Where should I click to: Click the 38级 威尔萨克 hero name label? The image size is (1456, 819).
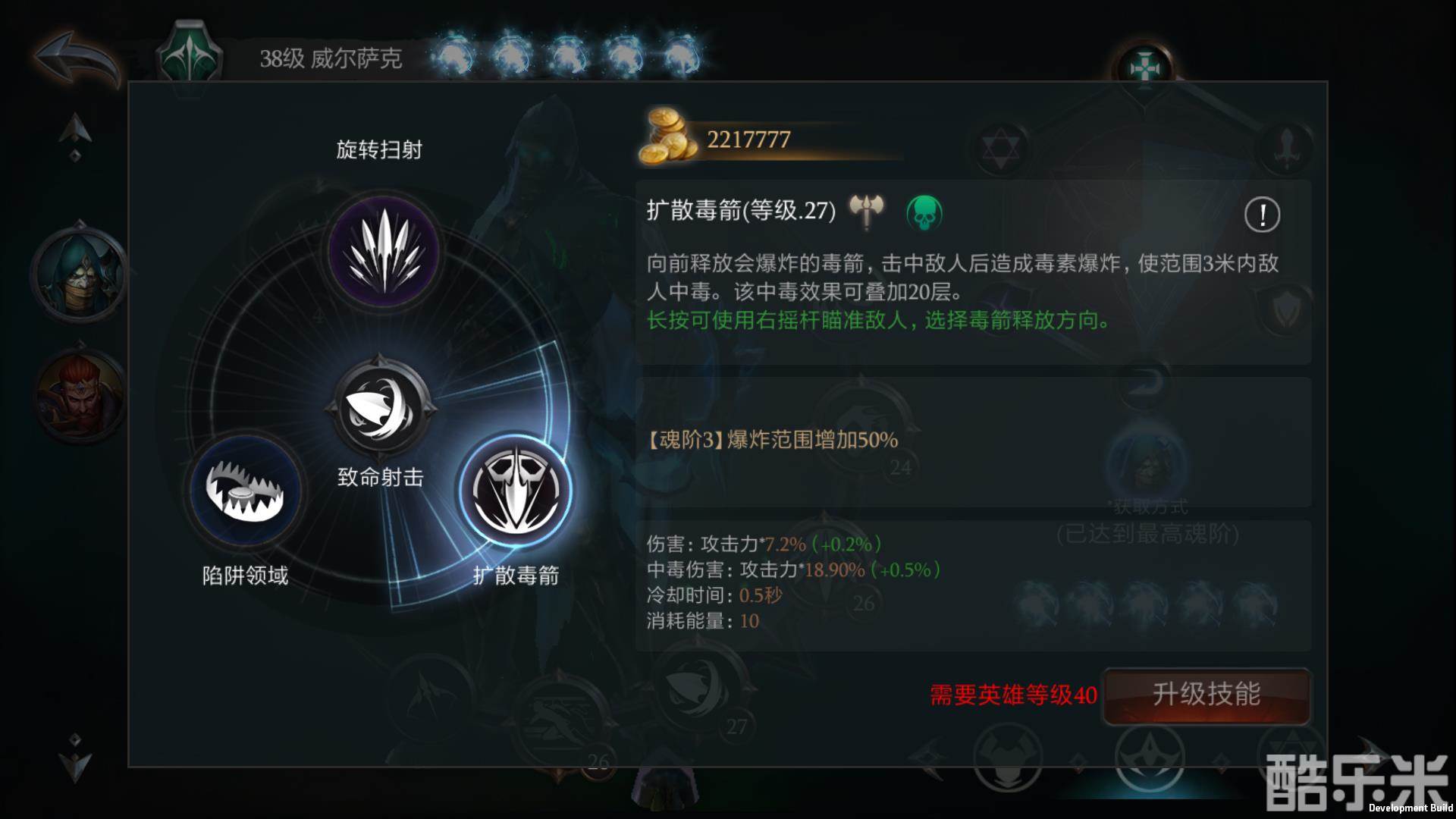[x=331, y=58]
